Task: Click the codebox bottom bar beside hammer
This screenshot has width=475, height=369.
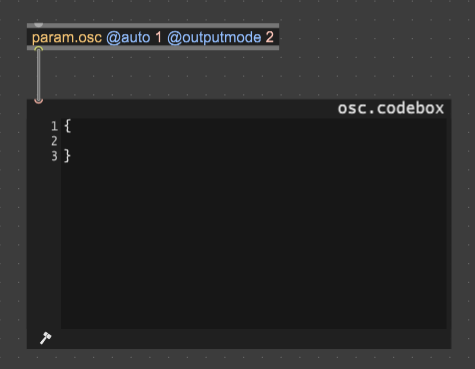Action: click(250, 339)
